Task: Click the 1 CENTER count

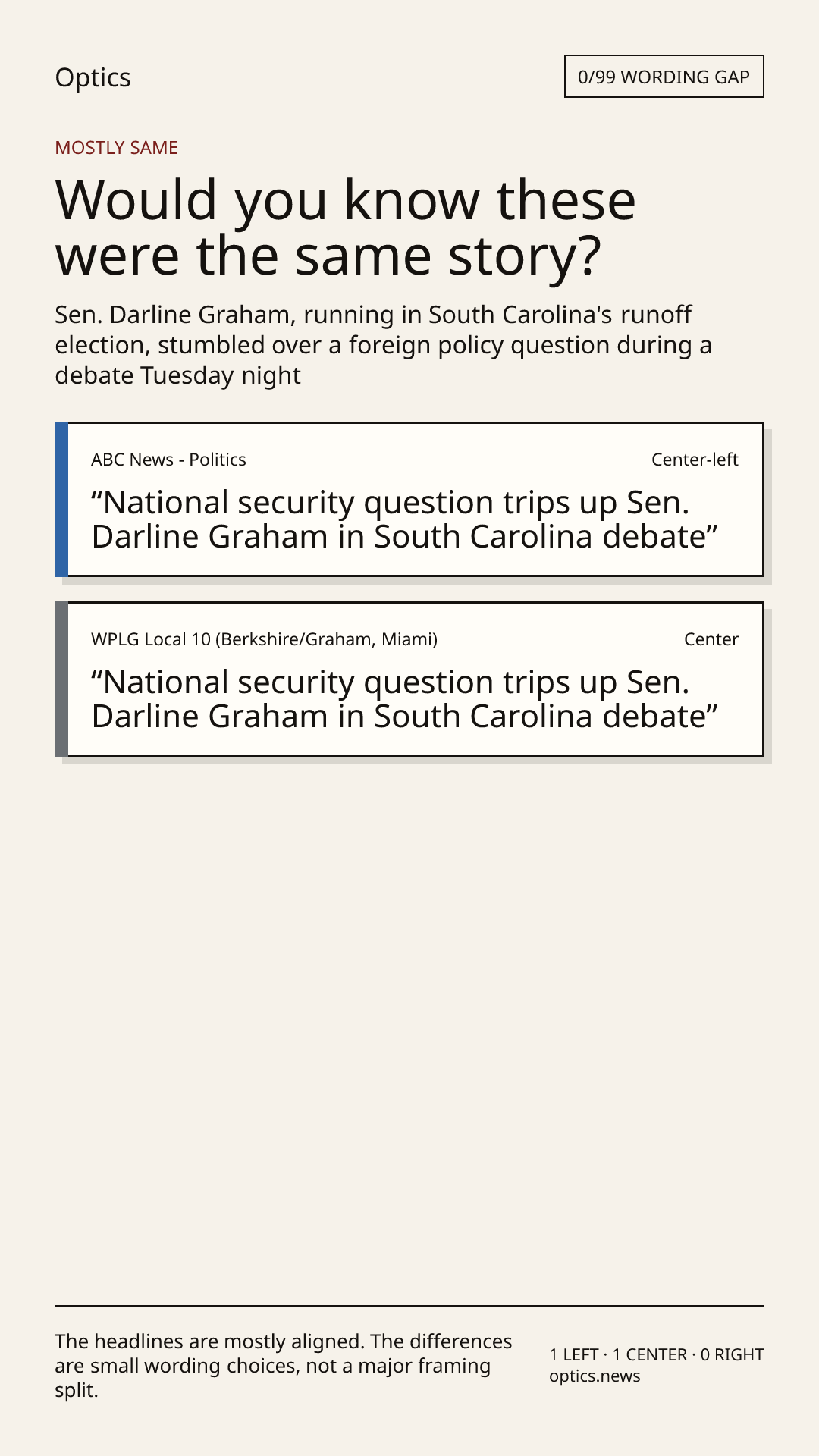Action: (x=650, y=1354)
